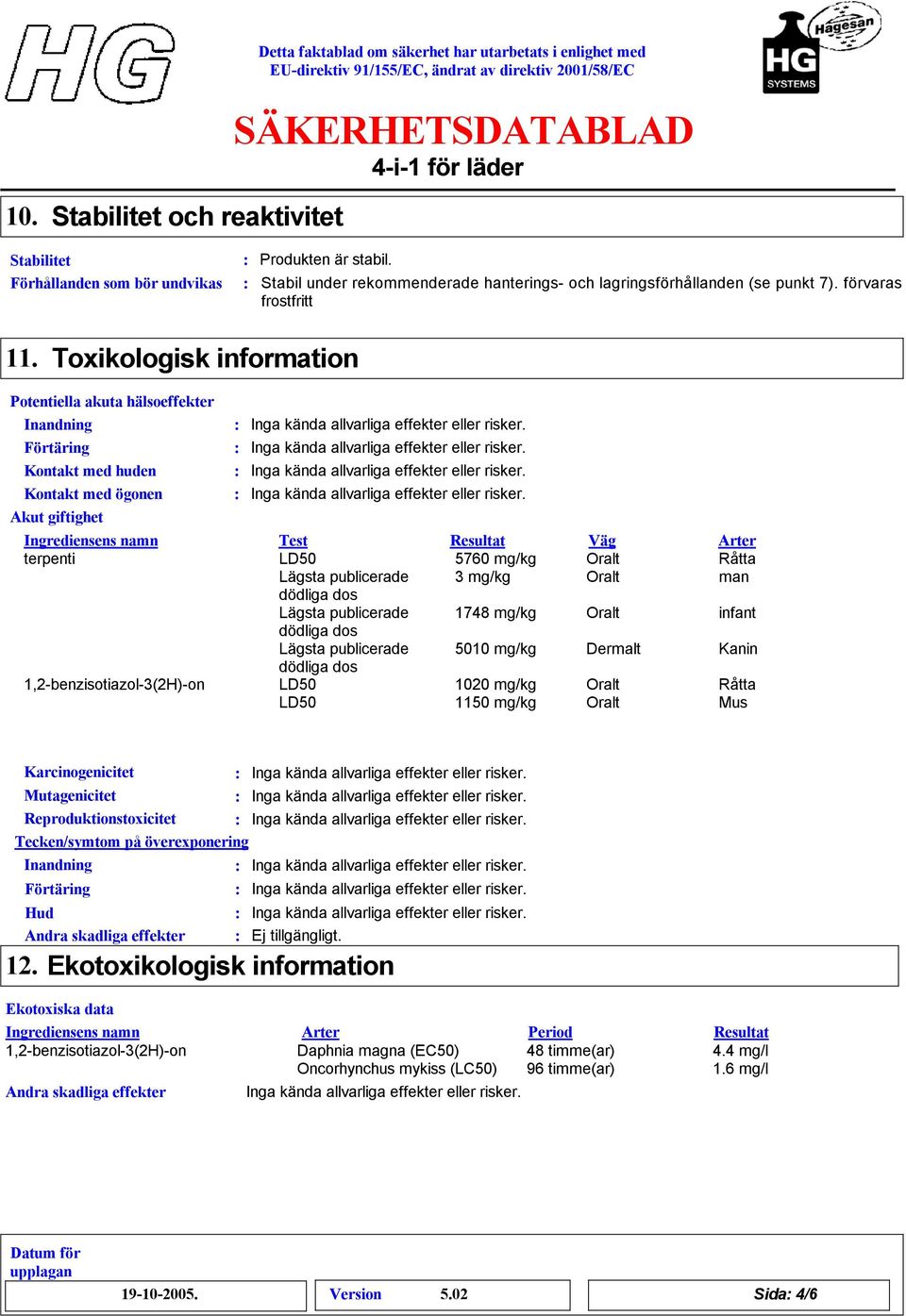Image resolution: width=906 pixels, height=1316 pixels.
Task: Select the SÄKERHETSDATABLAD title
Action: [x=463, y=130]
